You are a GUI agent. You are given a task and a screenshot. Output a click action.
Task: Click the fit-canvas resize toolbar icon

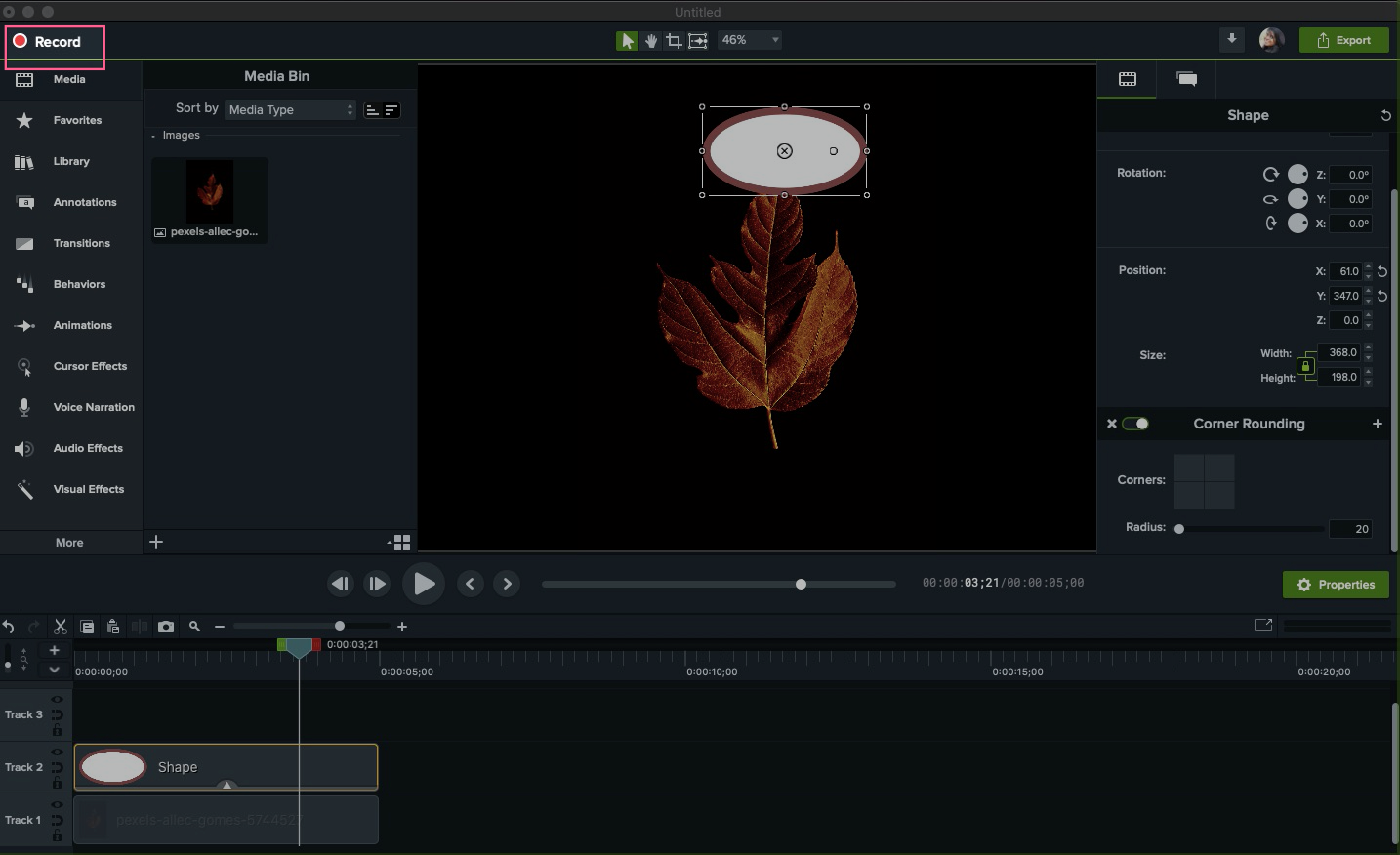point(698,41)
